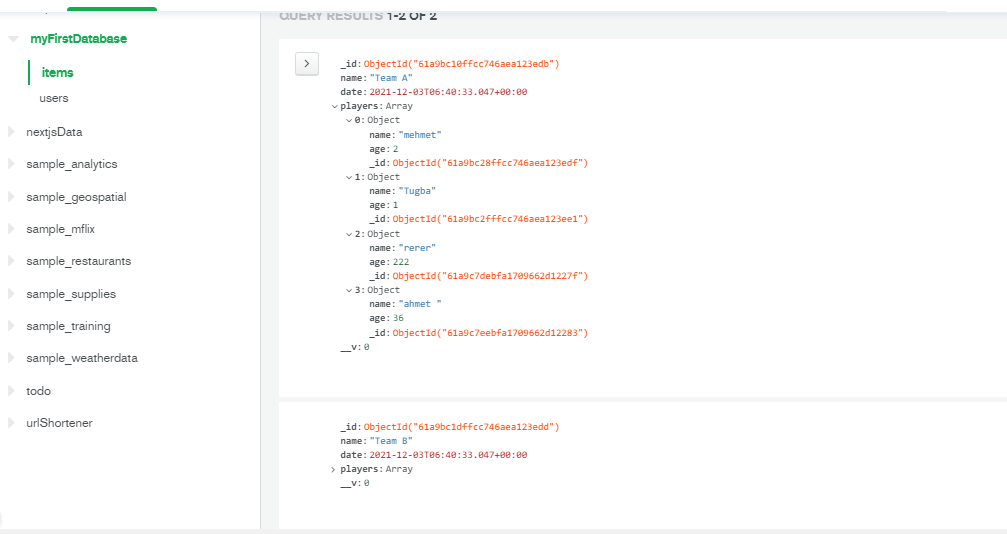Collapse player object 0 chevron
Image resolution: width=1007 pixels, height=534 pixels.
(349, 121)
